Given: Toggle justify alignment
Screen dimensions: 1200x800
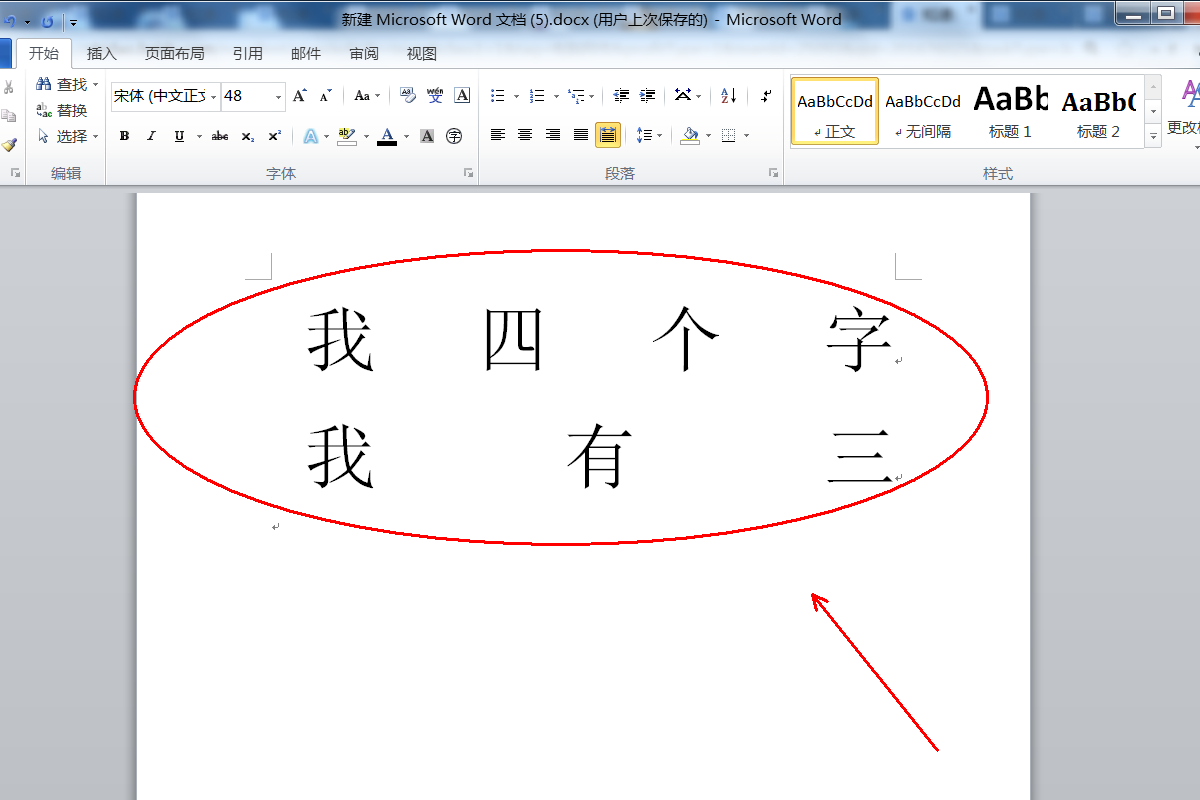Looking at the screenshot, I should (x=580, y=135).
